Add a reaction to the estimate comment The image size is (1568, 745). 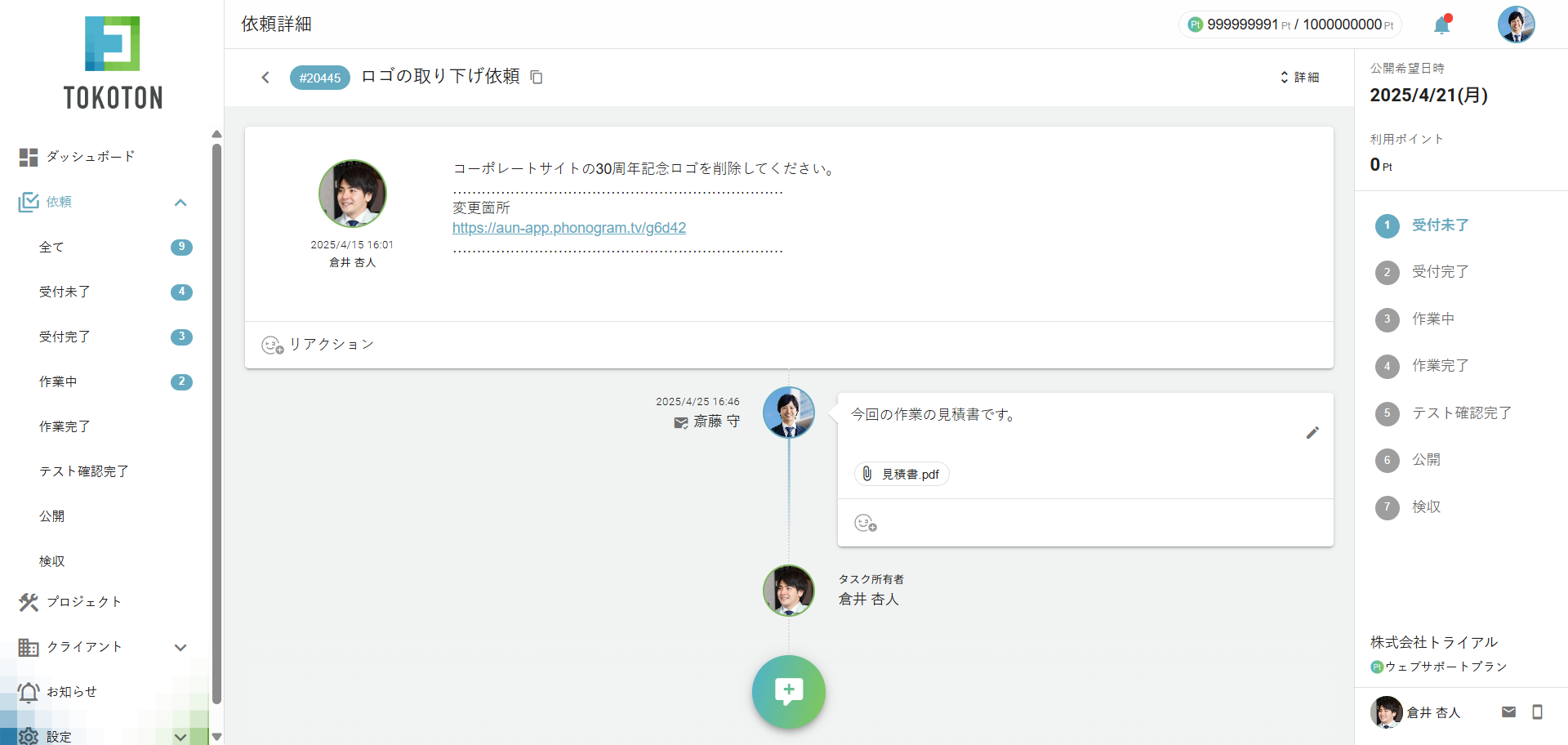[x=865, y=523]
